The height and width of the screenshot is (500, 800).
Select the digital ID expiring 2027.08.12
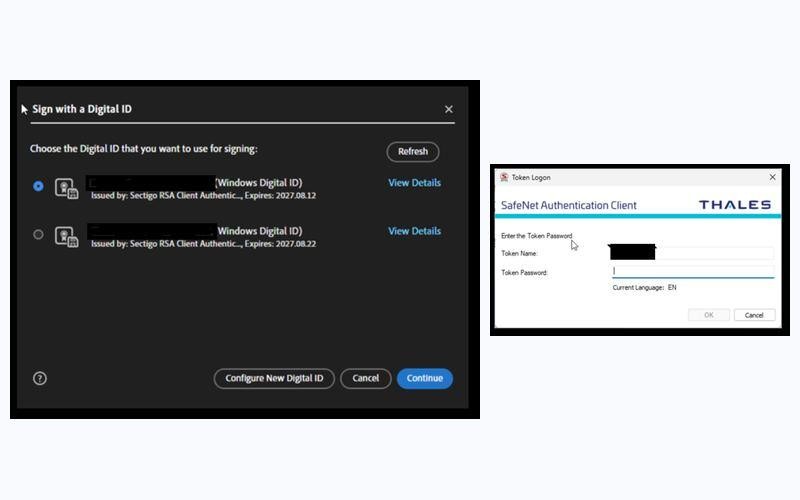pos(38,186)
